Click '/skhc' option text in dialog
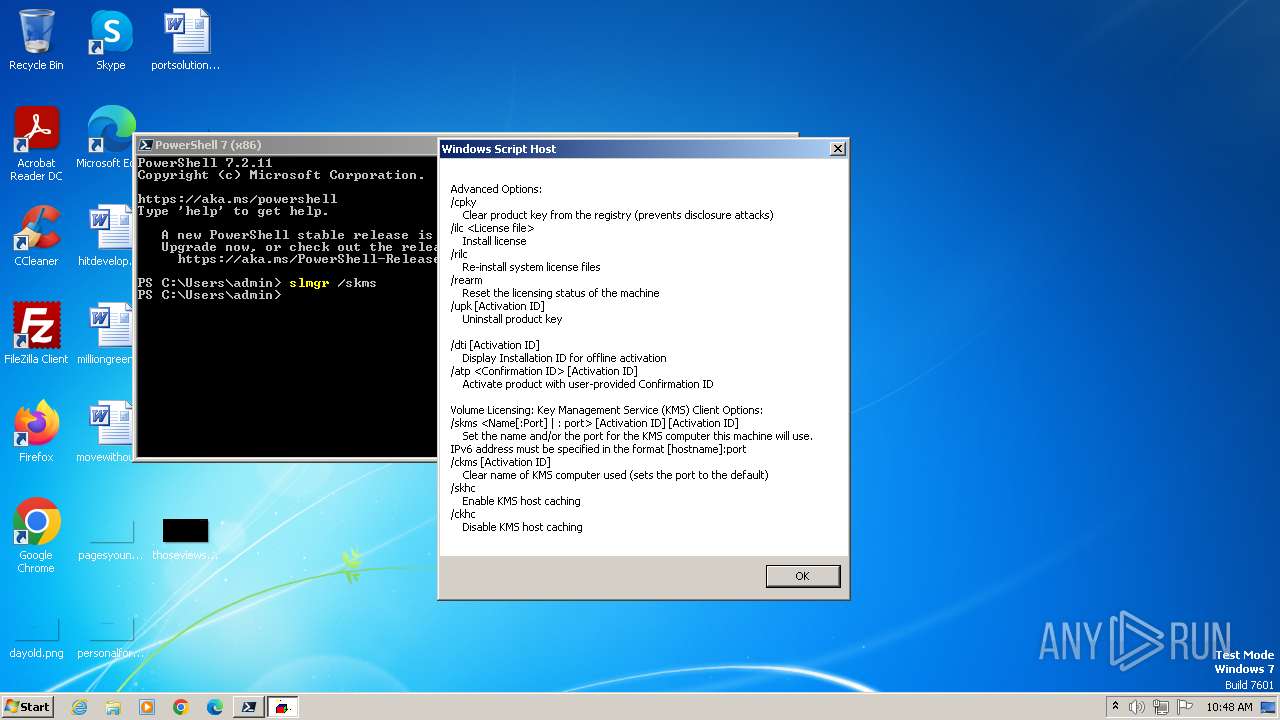1280x720 pixels. coord(463,488)
